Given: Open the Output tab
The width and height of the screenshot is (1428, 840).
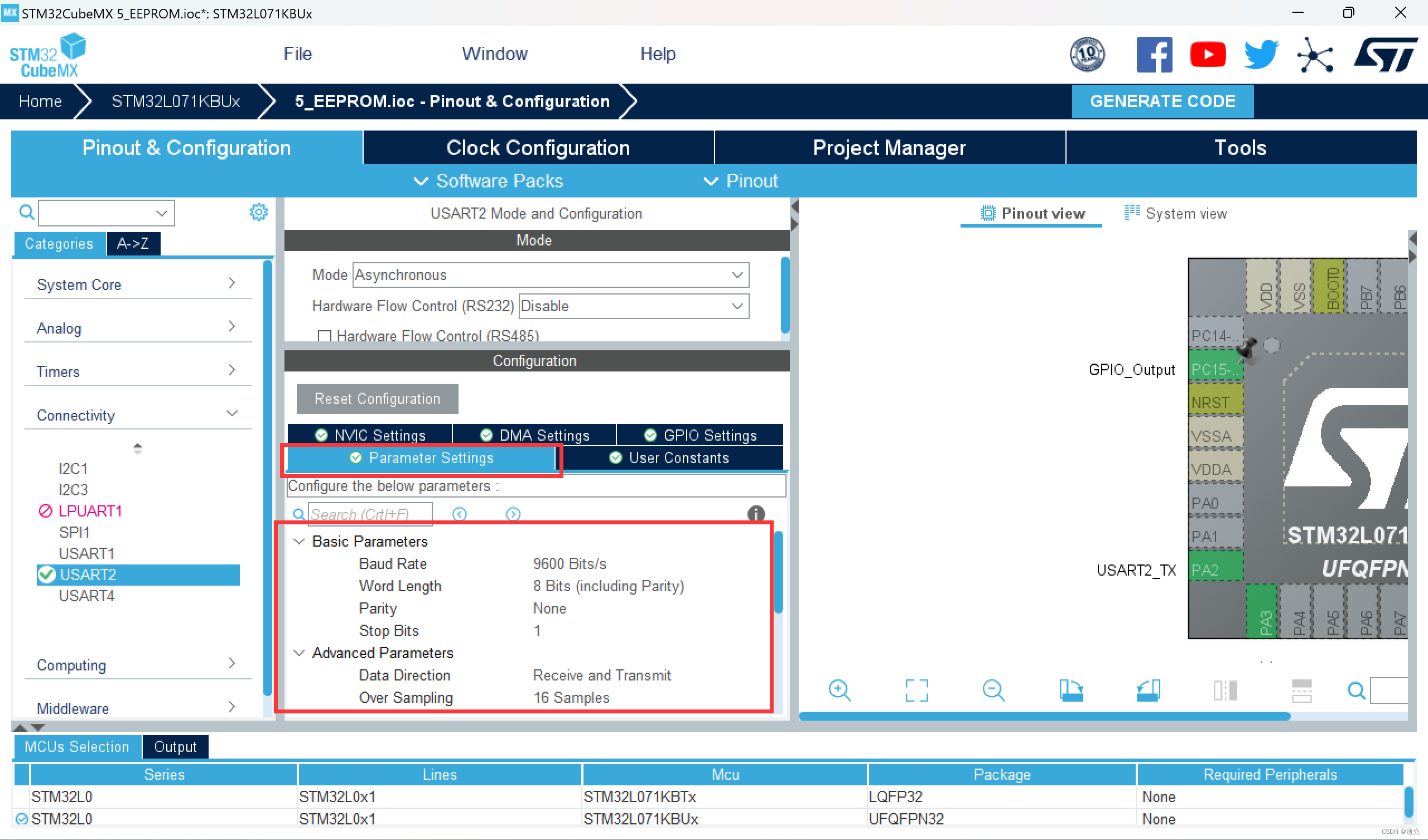Looking at the screenshot, I should (175, 746).
